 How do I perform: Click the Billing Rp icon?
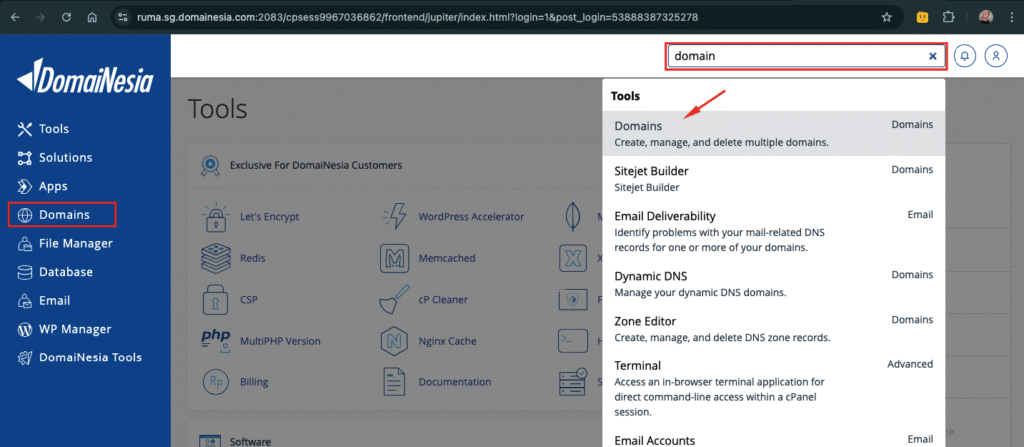pyautogui.click(x=215, y=382)
